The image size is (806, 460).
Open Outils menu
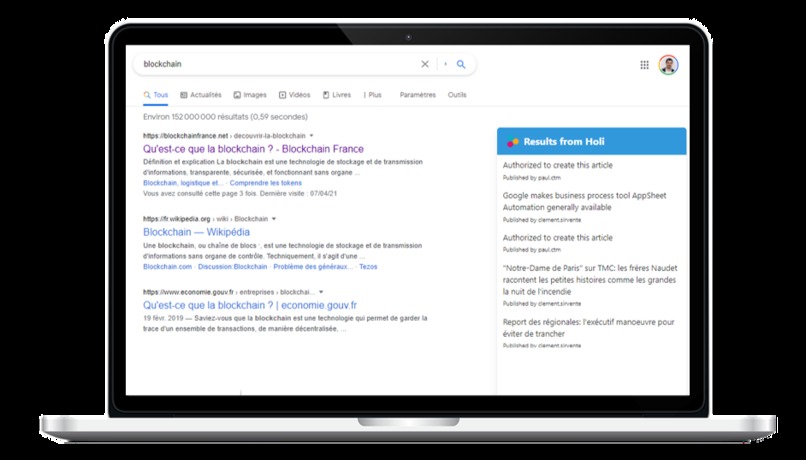(457, 95)
